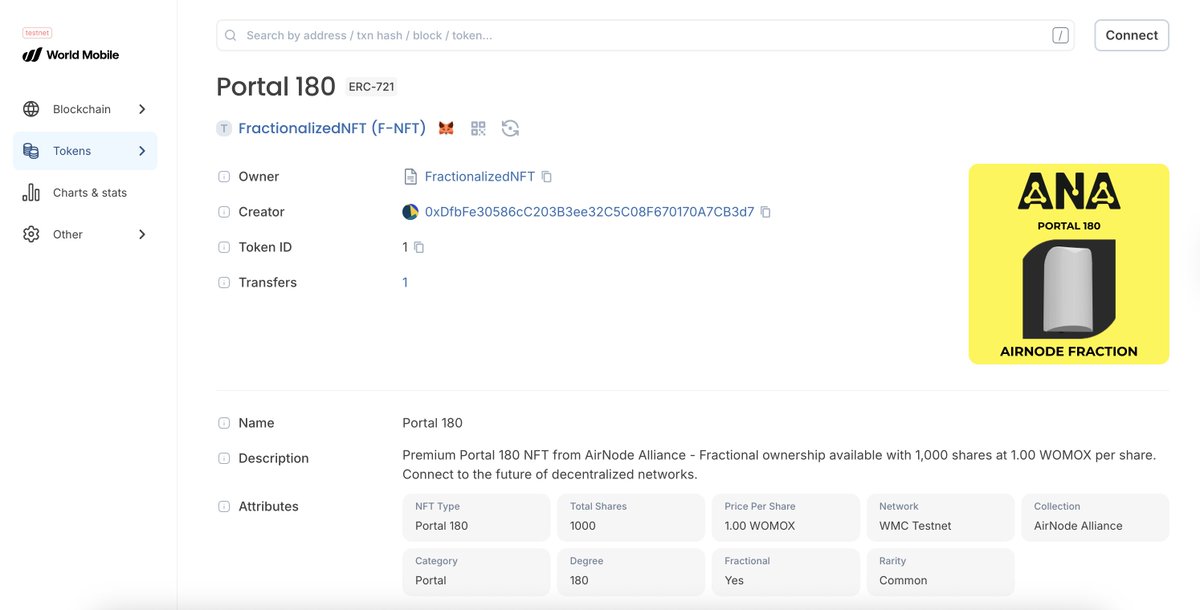Viewport: 1200px width, 610px height.
Task: Click the Portal 180 page title
Action: 276,87
